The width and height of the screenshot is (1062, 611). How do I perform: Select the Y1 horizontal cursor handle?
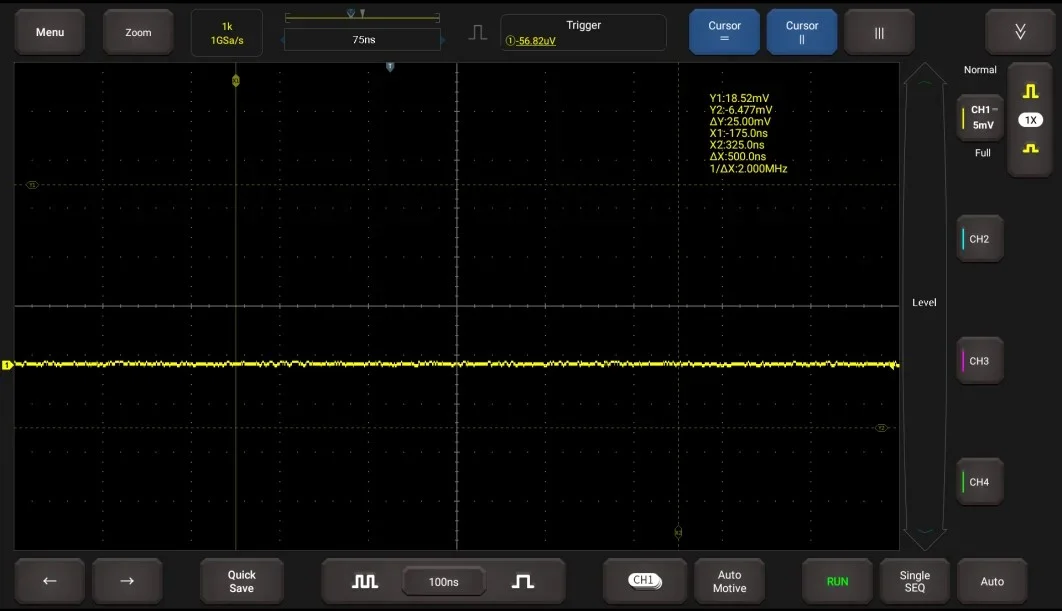click(x=32, y=185)
